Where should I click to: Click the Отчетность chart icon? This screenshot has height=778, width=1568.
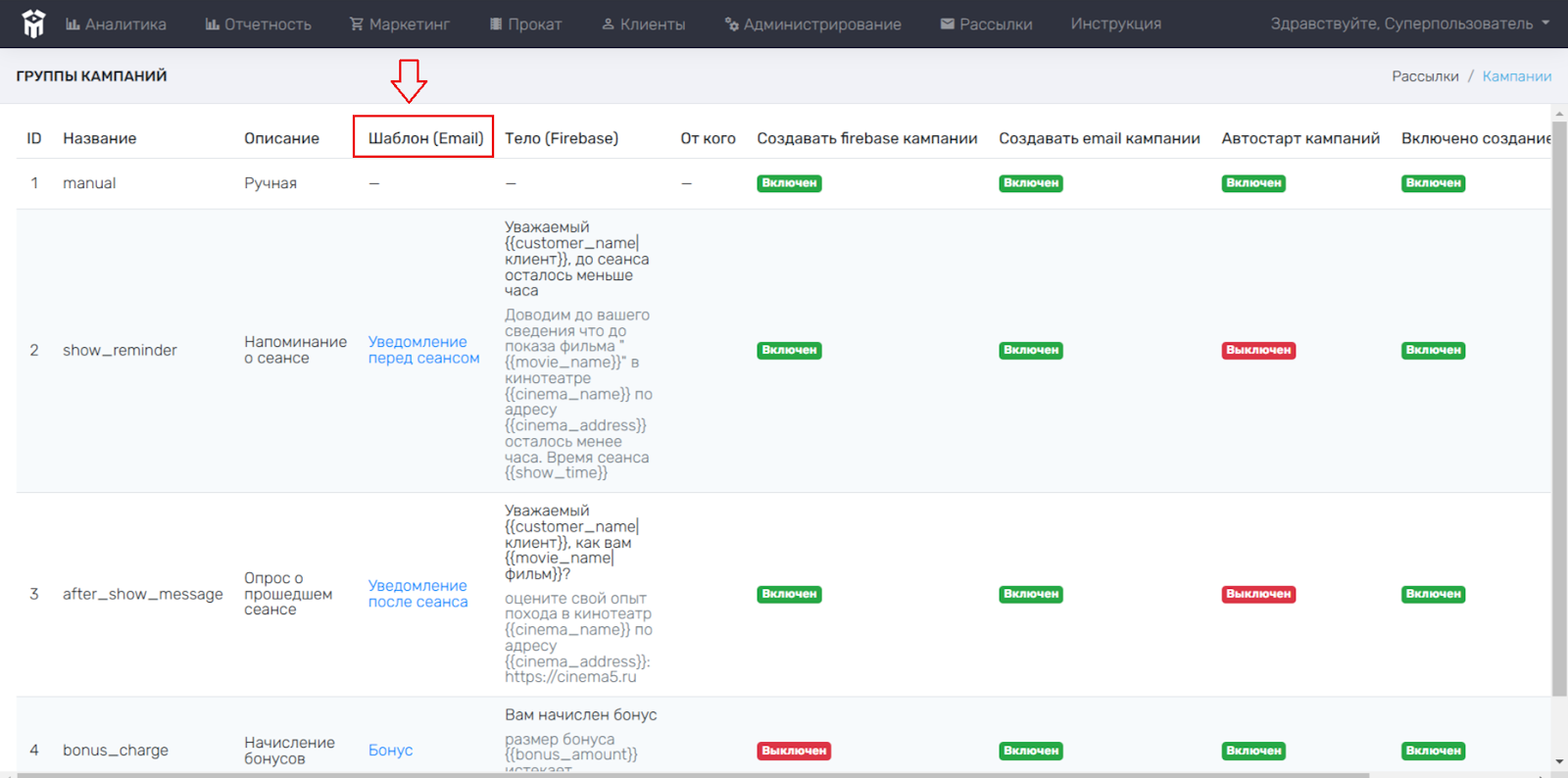(x=212, y=24)
